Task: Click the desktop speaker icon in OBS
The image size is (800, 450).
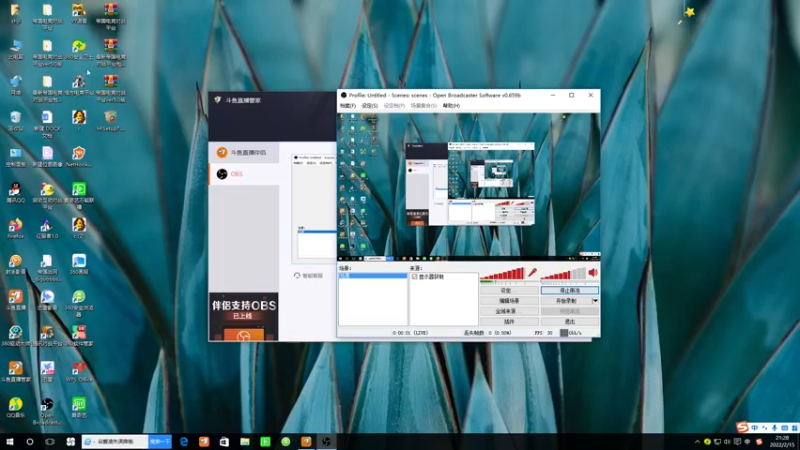Action: (593, 272)
